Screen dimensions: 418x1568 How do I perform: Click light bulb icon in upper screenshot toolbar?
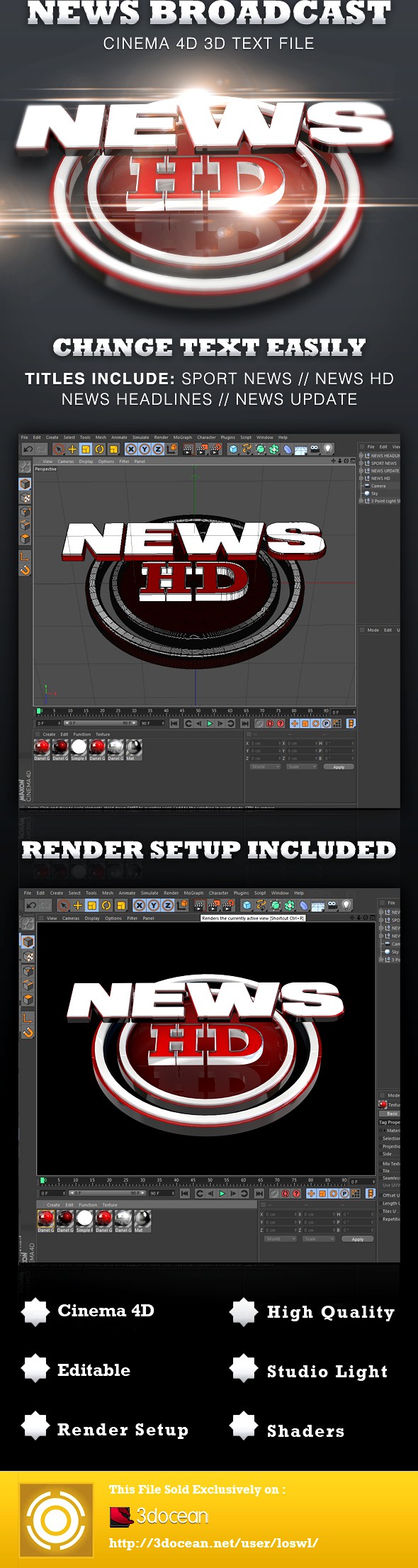[328, 449]
